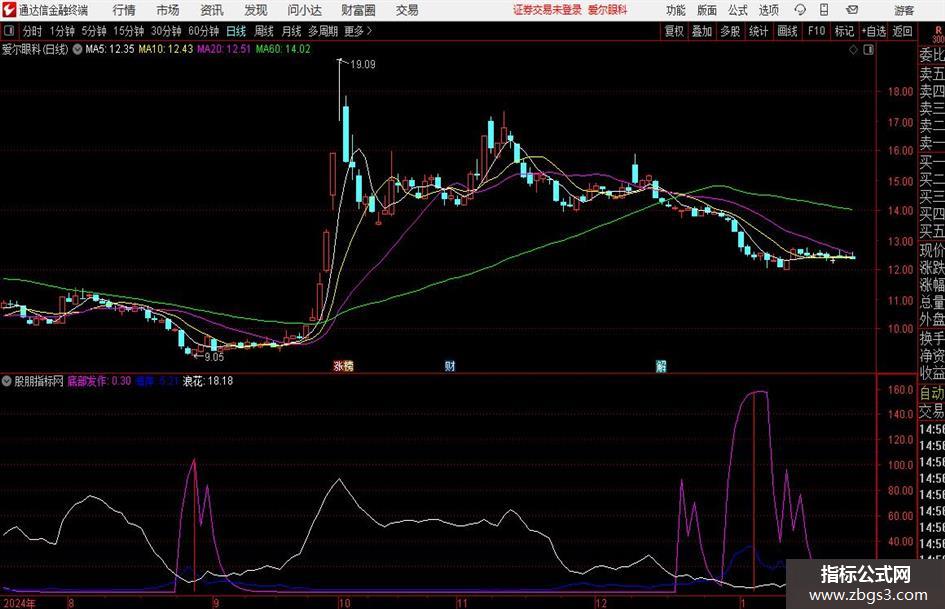Click the 游客 user label
The height and width of the screenshot is (609, 945).
point(904,10)
